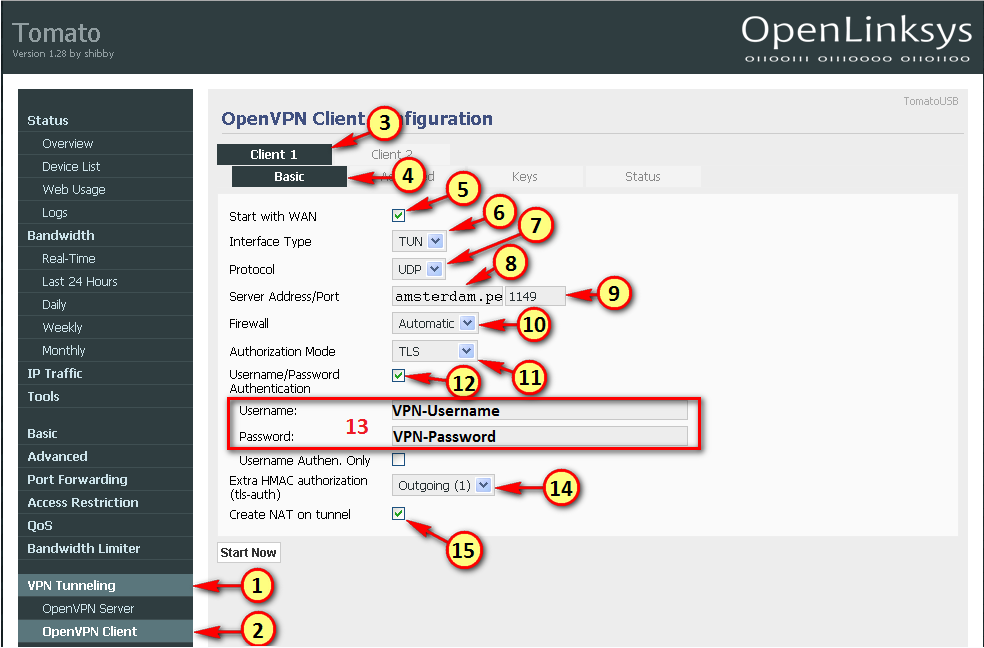
Task: Open Daily bandwidth page
Action: (105, 305)
